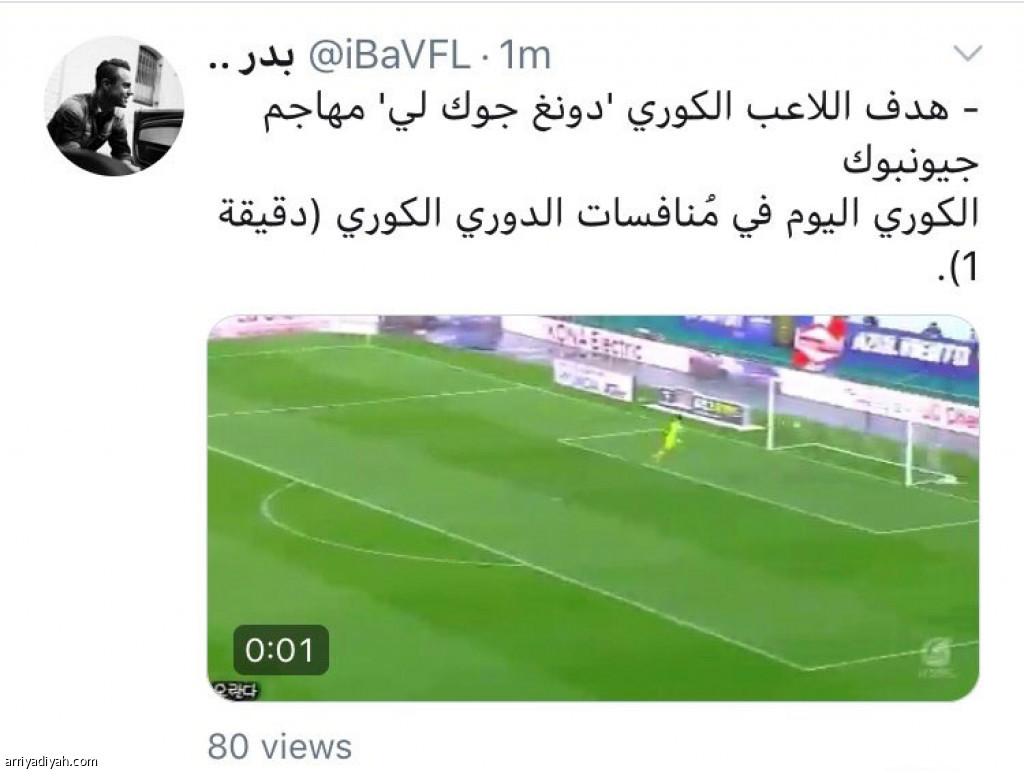Click the arriyadiyah.com watermark
This screenshot has width=1024, height=771.
[x=50, y=761]
